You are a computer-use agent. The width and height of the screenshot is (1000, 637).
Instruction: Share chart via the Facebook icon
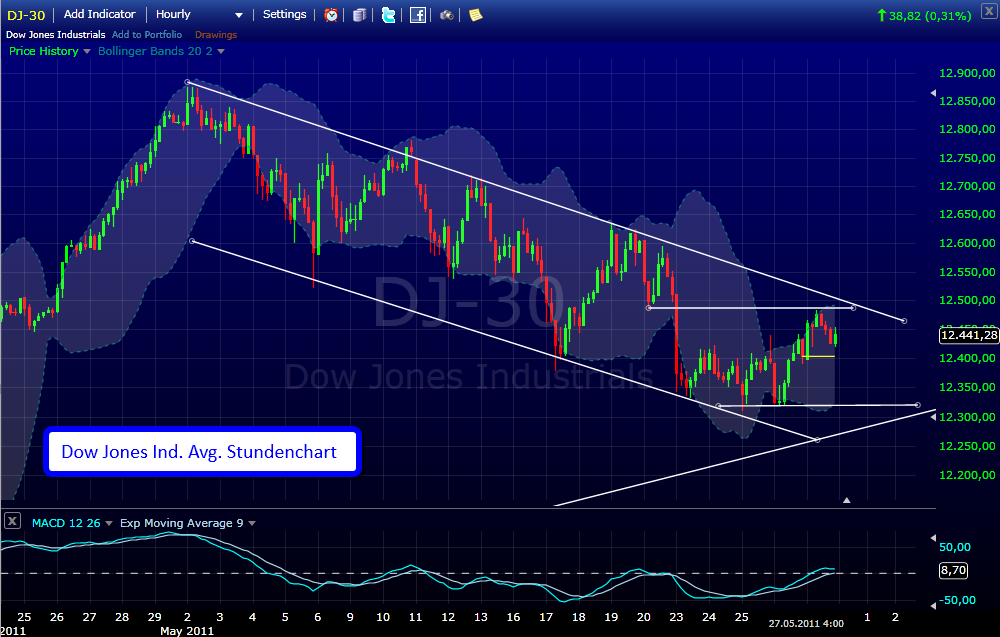click(x=418, y=15)
